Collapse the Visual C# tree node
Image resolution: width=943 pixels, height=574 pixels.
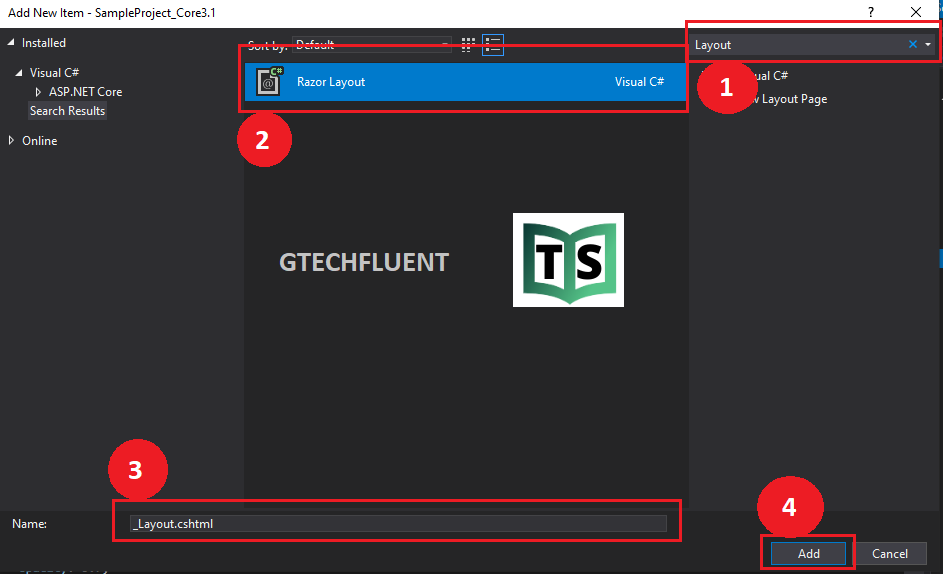20,73
